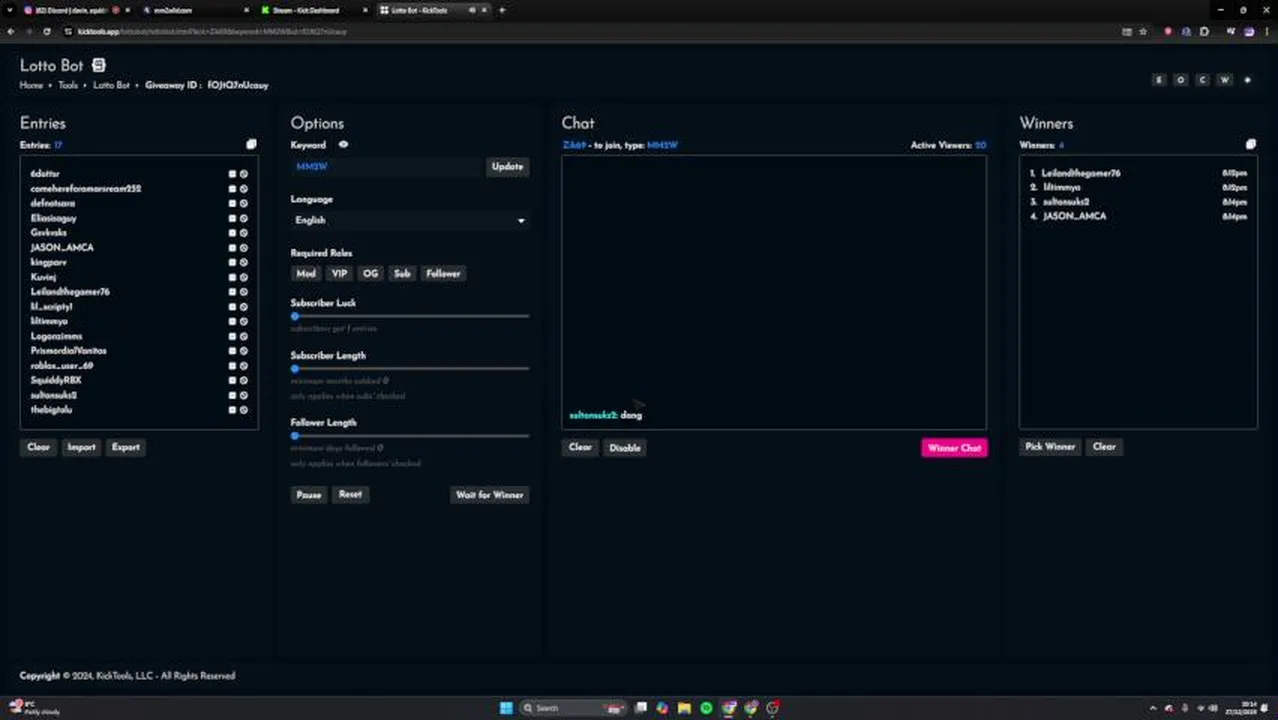
Task: Open Tools in the breadcrumb
Action: (68, 86)
